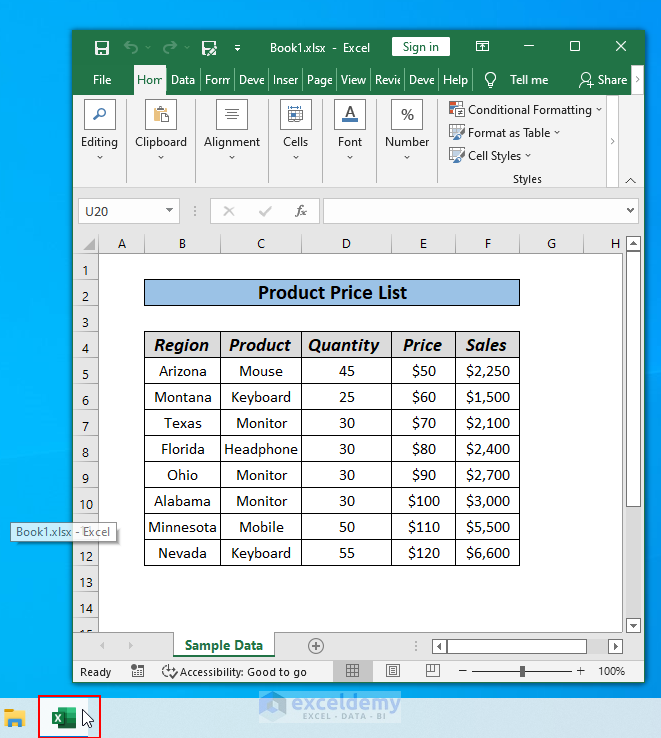Click the vertical scrollbar down arrow
The width and height of the screenshot is (661, 738).
tap(634, 625)
